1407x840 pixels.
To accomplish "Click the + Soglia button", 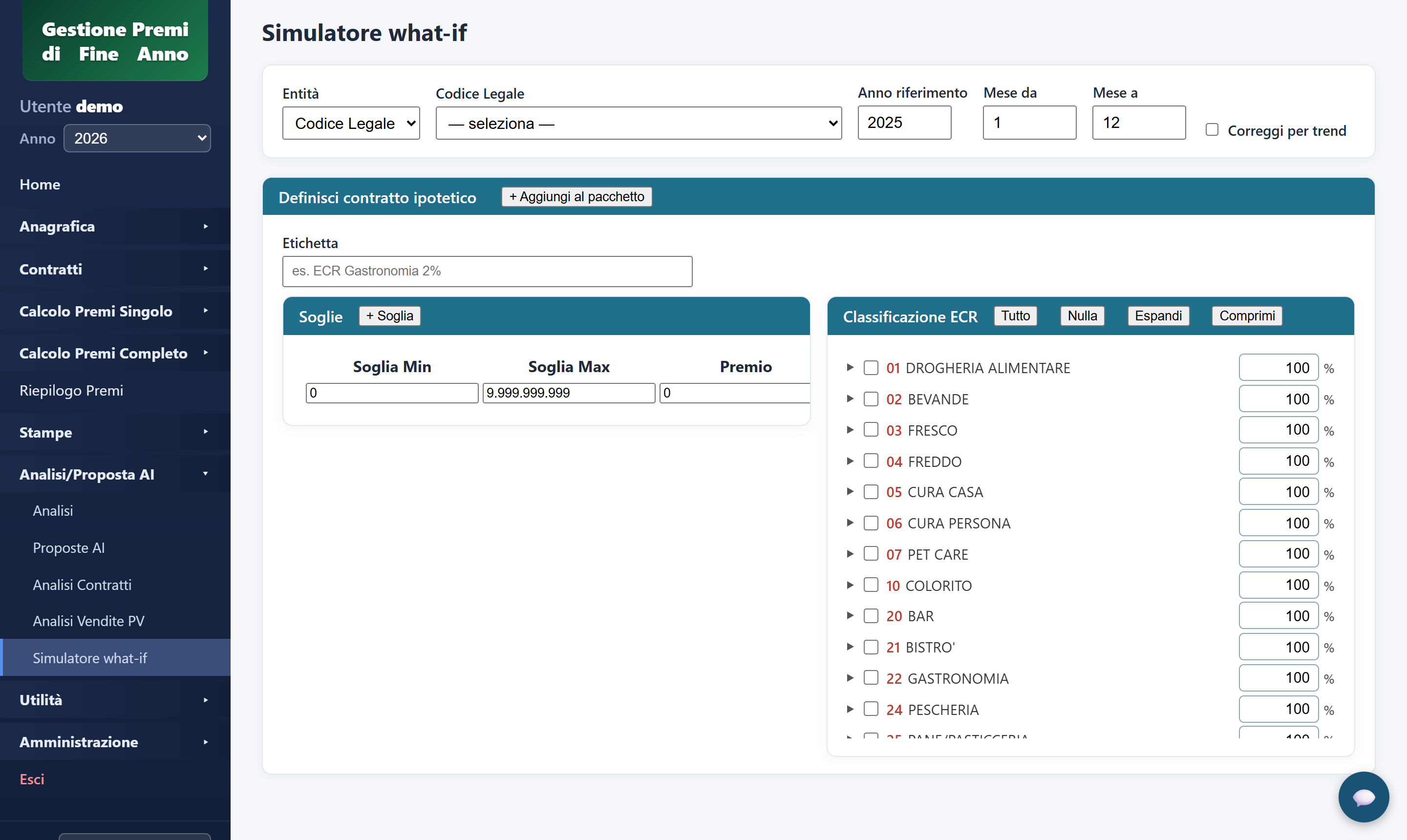I will [x=389, y=315].
